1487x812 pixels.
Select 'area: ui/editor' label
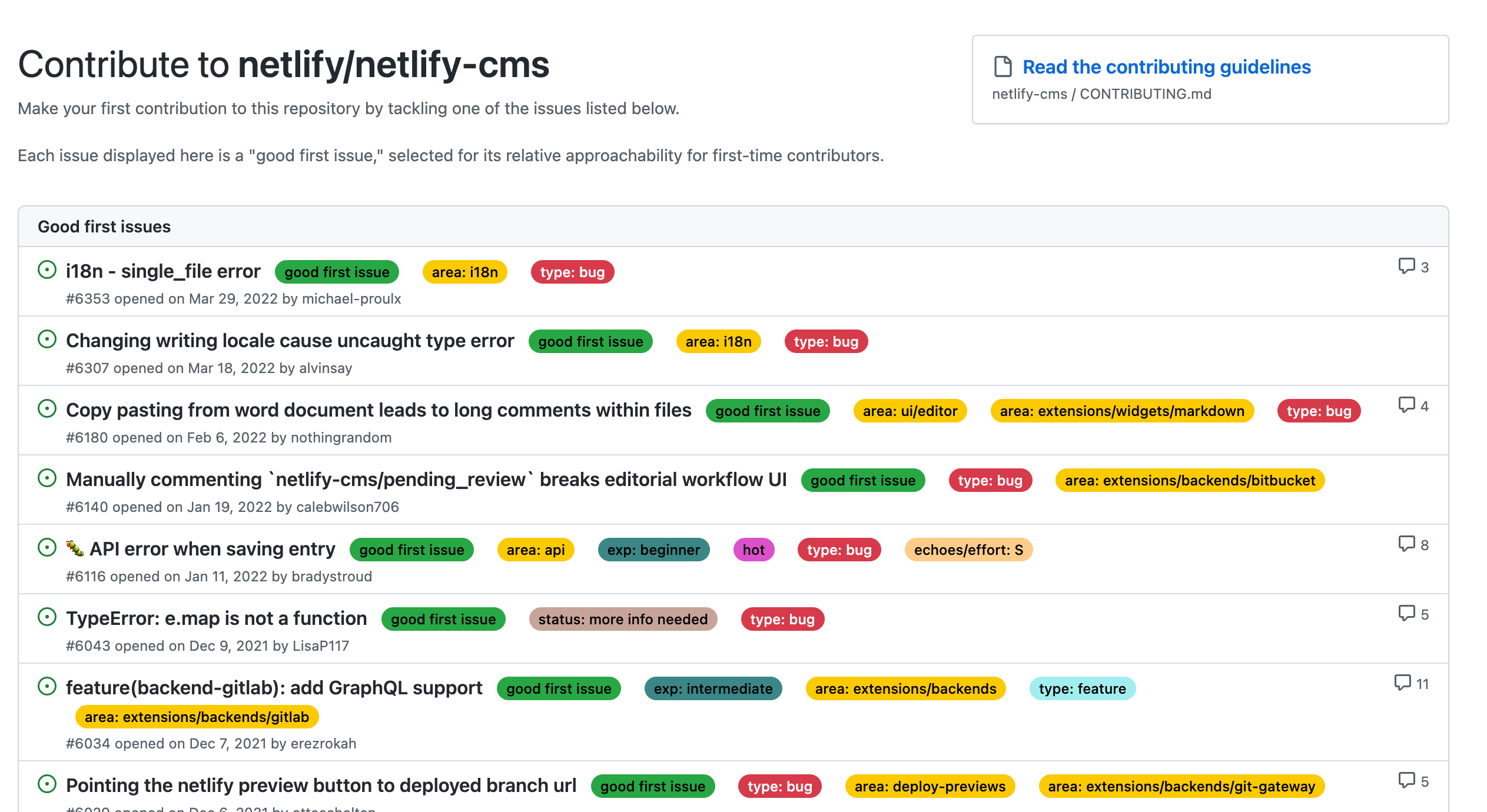[x=910, y=411]
